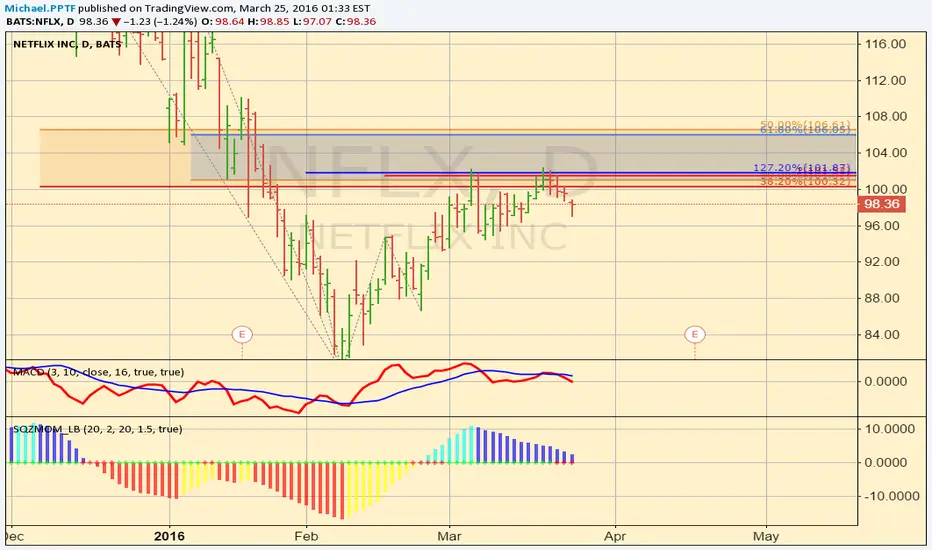Select the 2016 date axis label
This screenshot has height=550, width=932.
169,536
